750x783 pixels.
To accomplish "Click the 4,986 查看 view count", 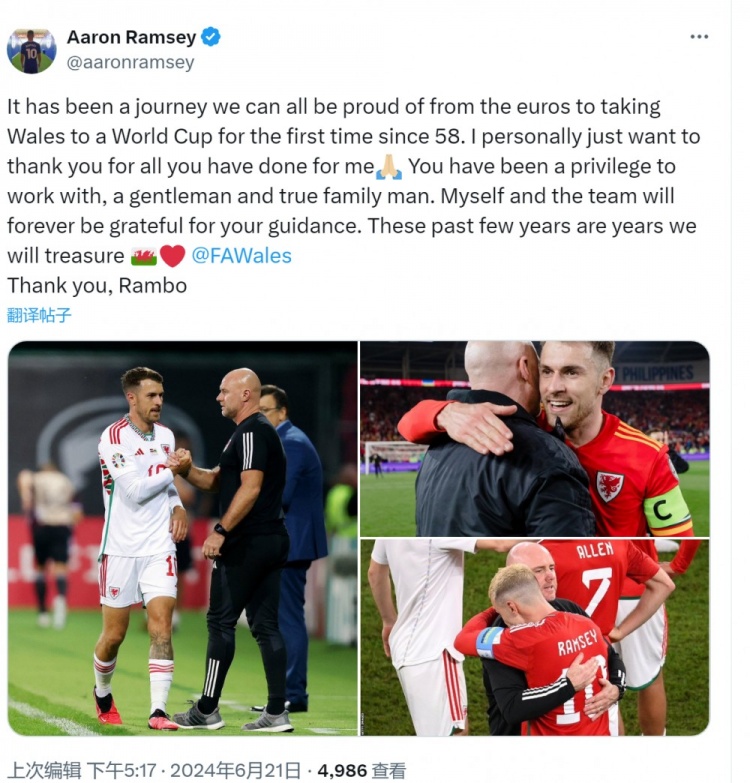I will tap(362, 771).
